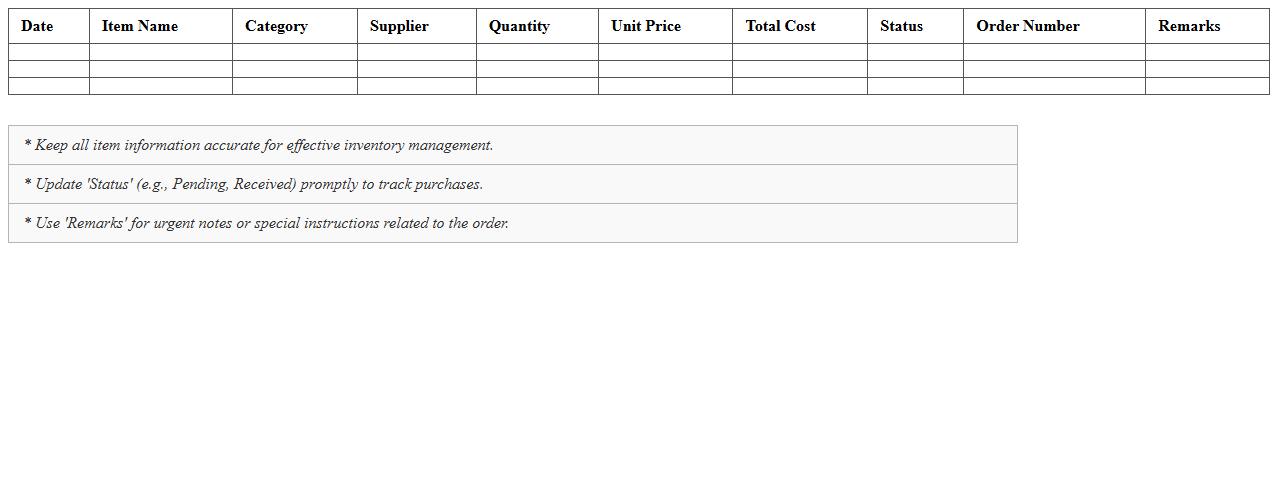
Task: Click first empty cell under Date
Action: tap(49, 52)
